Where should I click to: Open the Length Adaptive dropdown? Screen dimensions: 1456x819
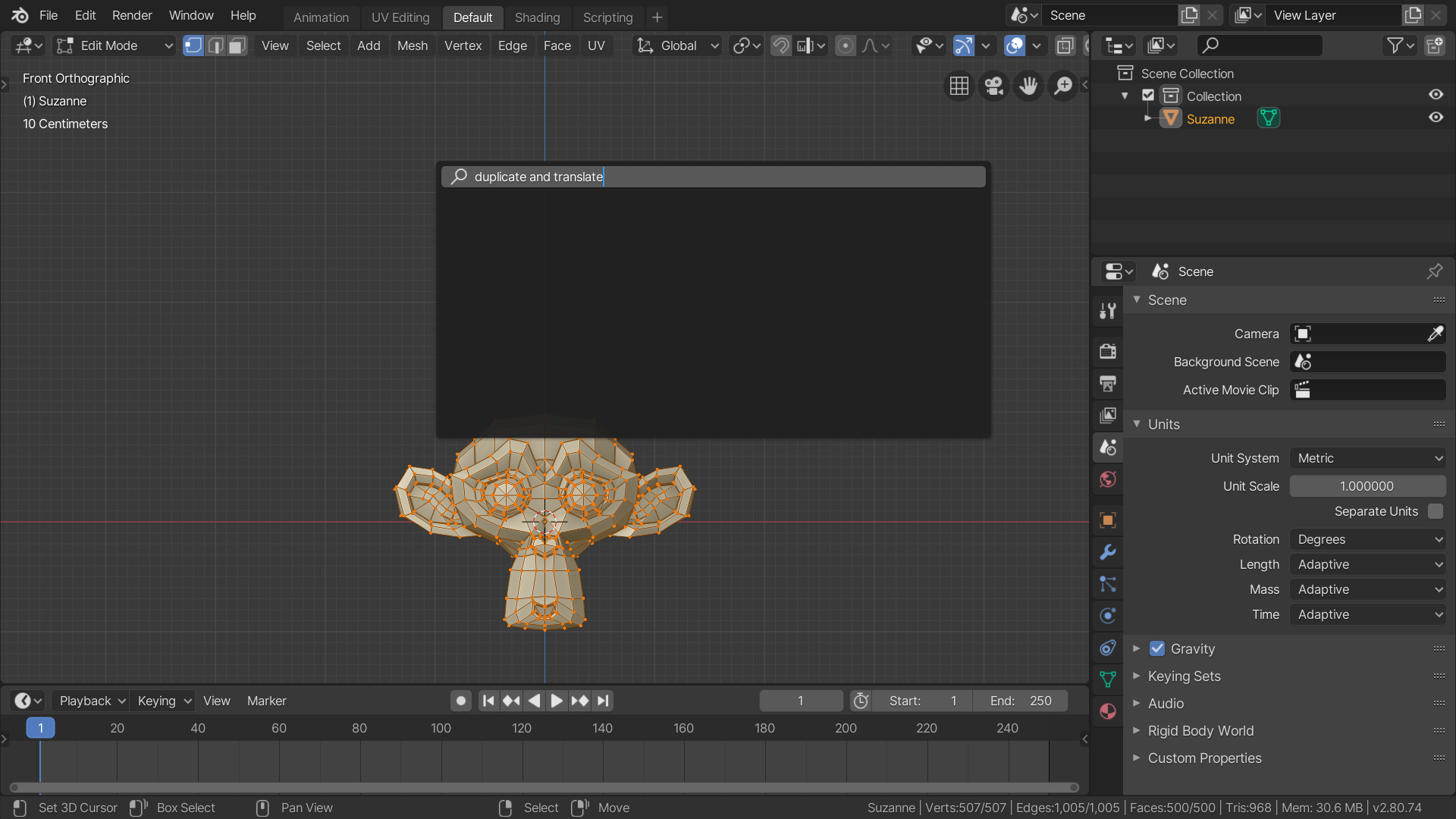click(x=1368, y=564)
